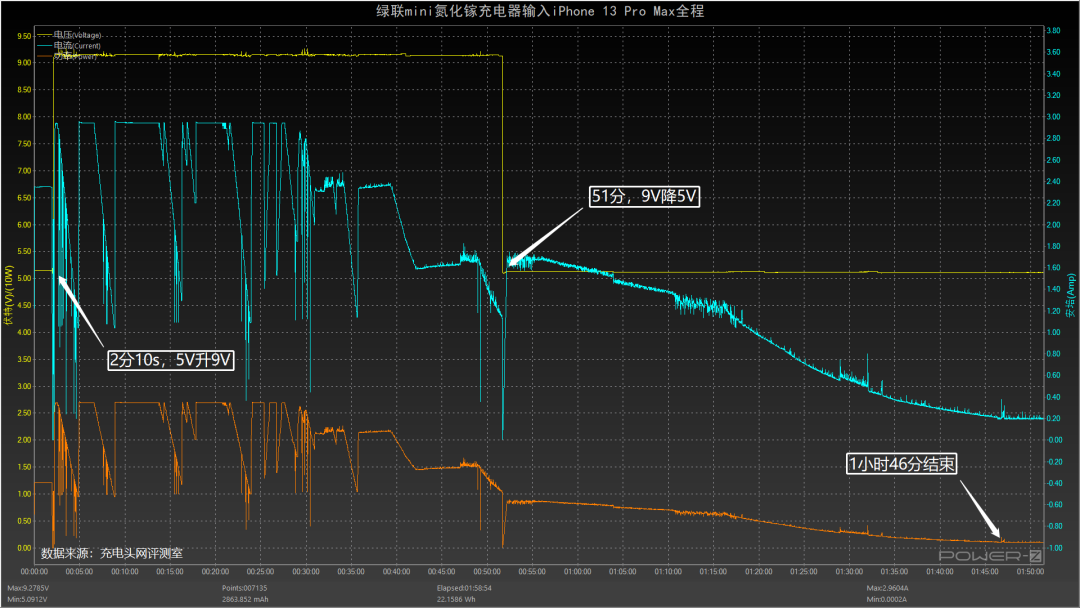The height and width of the screenshot is (608, 1080).
Task: Click the 1.60 amp axis tick
Action: pos(1053,268)
